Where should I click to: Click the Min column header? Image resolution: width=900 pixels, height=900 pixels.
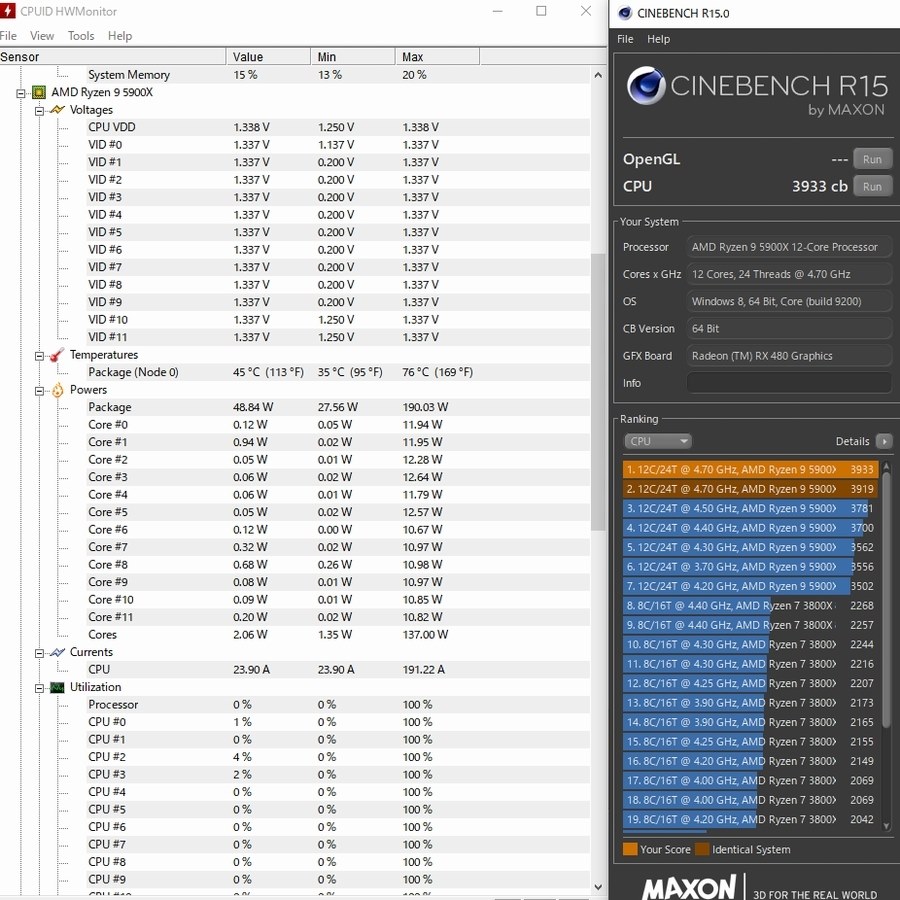pos(353,57)
